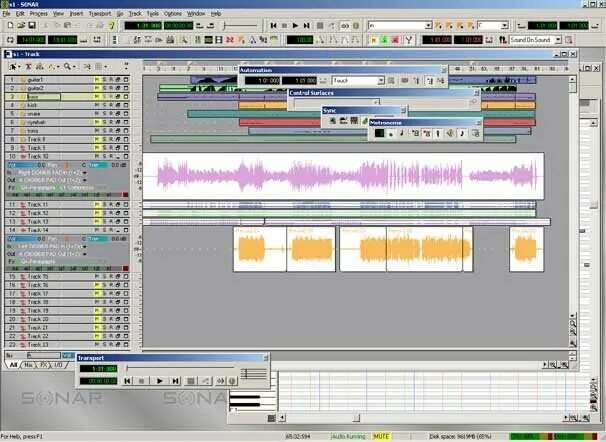
Task: Solo the guitar2 track
Action: pos(104,88)
